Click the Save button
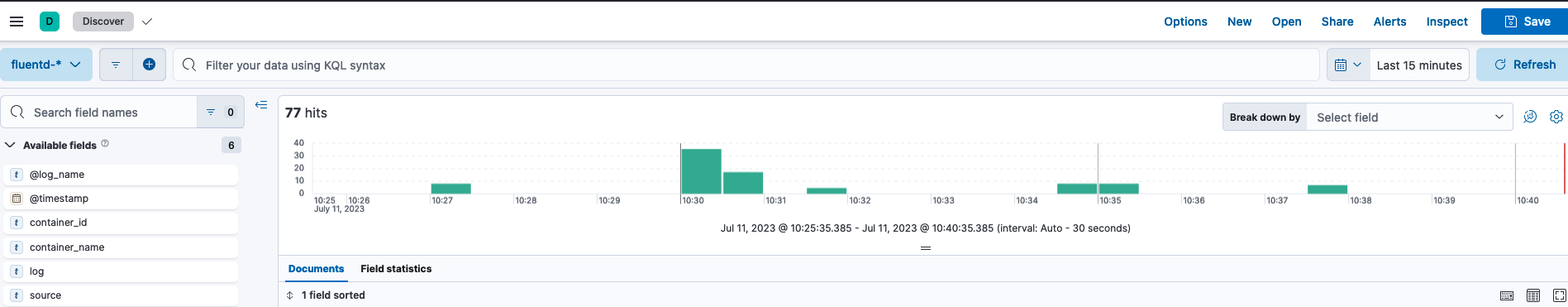Screen dimensions: 1568x307 pyautogui.click(x=1524, y=22)
